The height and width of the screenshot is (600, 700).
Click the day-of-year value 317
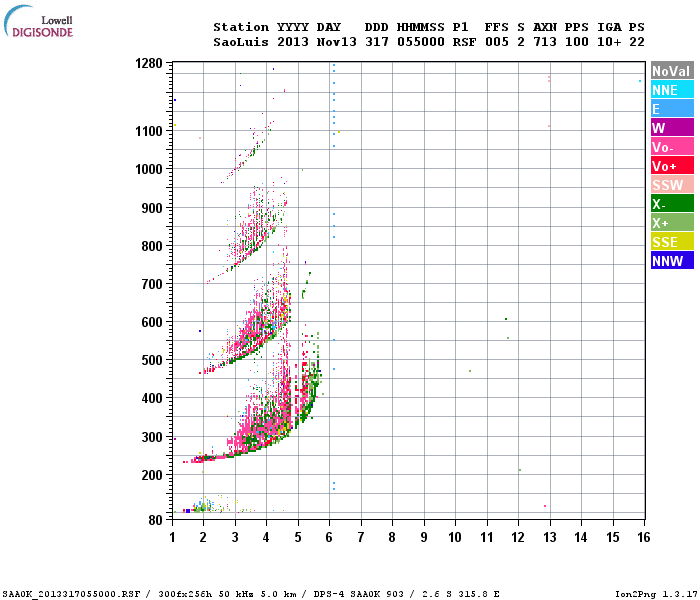377,42
